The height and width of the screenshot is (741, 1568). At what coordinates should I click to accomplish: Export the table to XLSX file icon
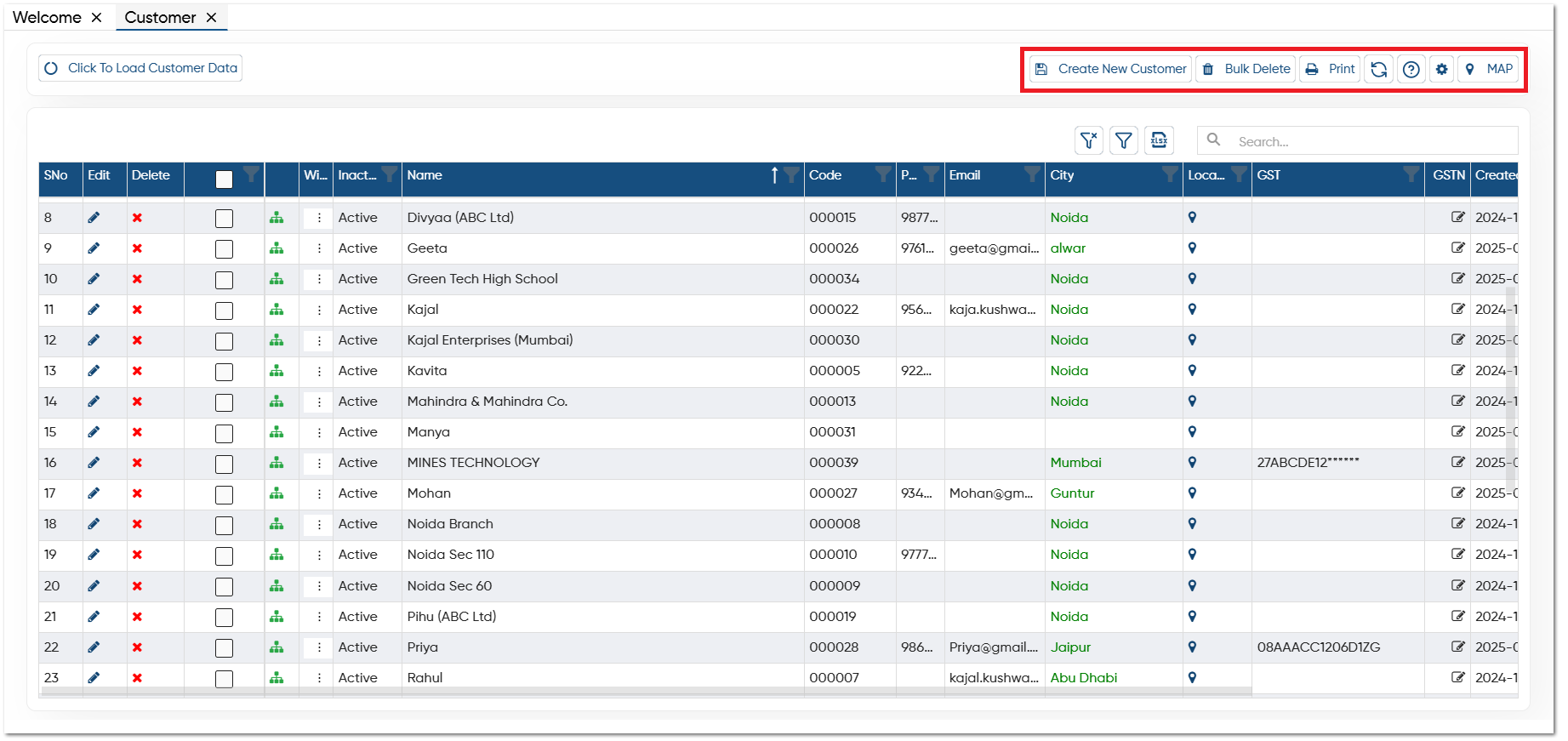pyautogui.click(x=1159, y=140)
